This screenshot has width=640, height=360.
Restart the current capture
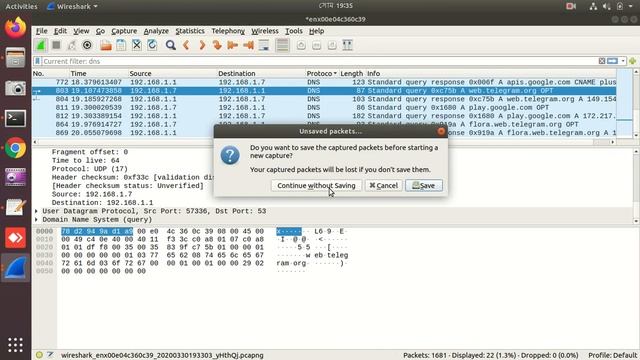[71, 45]
